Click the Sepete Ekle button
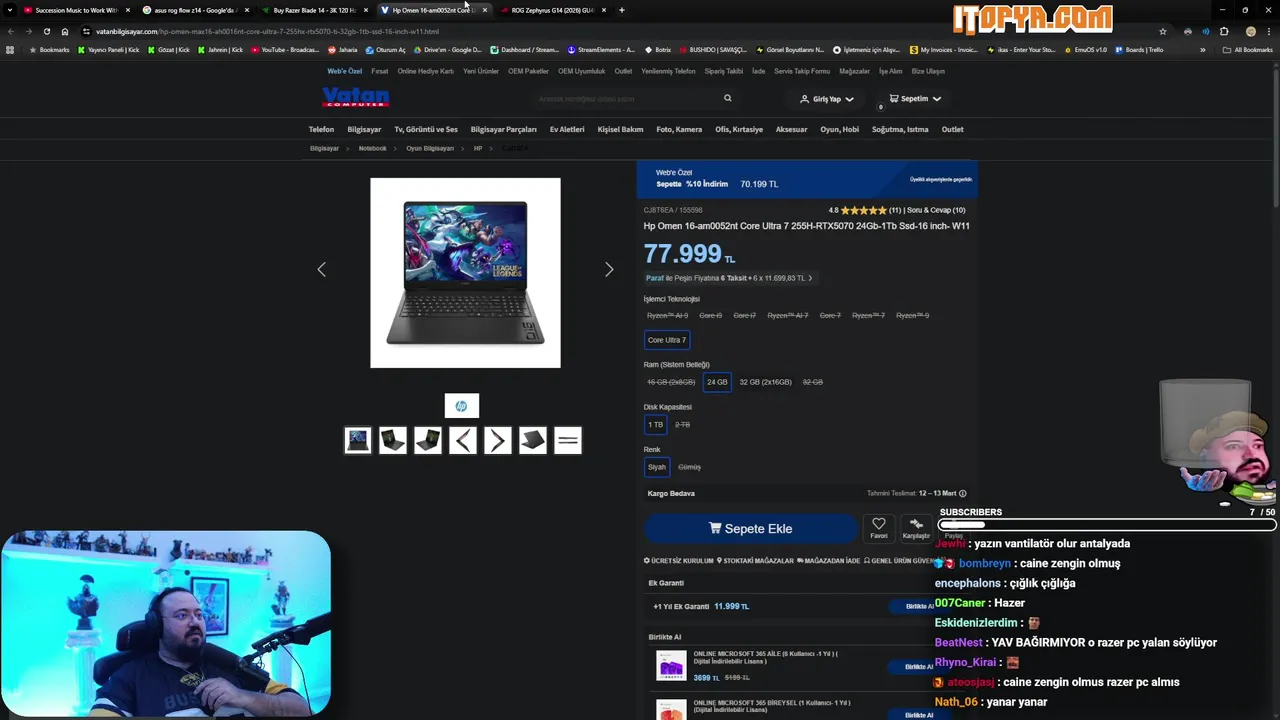Screen dimensions: 1280x720 coord(751,528)
